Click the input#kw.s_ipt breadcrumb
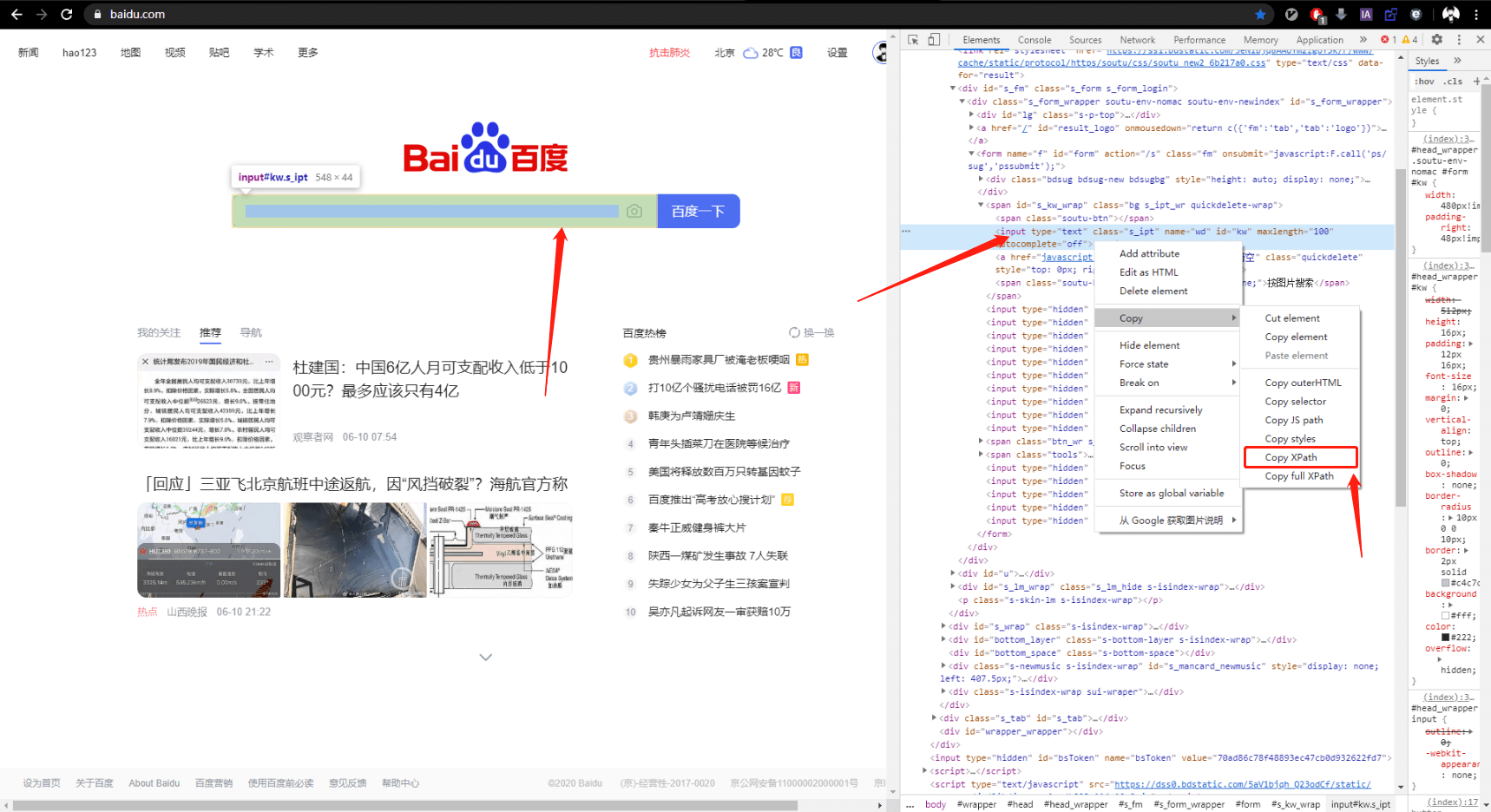Screen dimensions: 1491x812 click(1360, 804)
